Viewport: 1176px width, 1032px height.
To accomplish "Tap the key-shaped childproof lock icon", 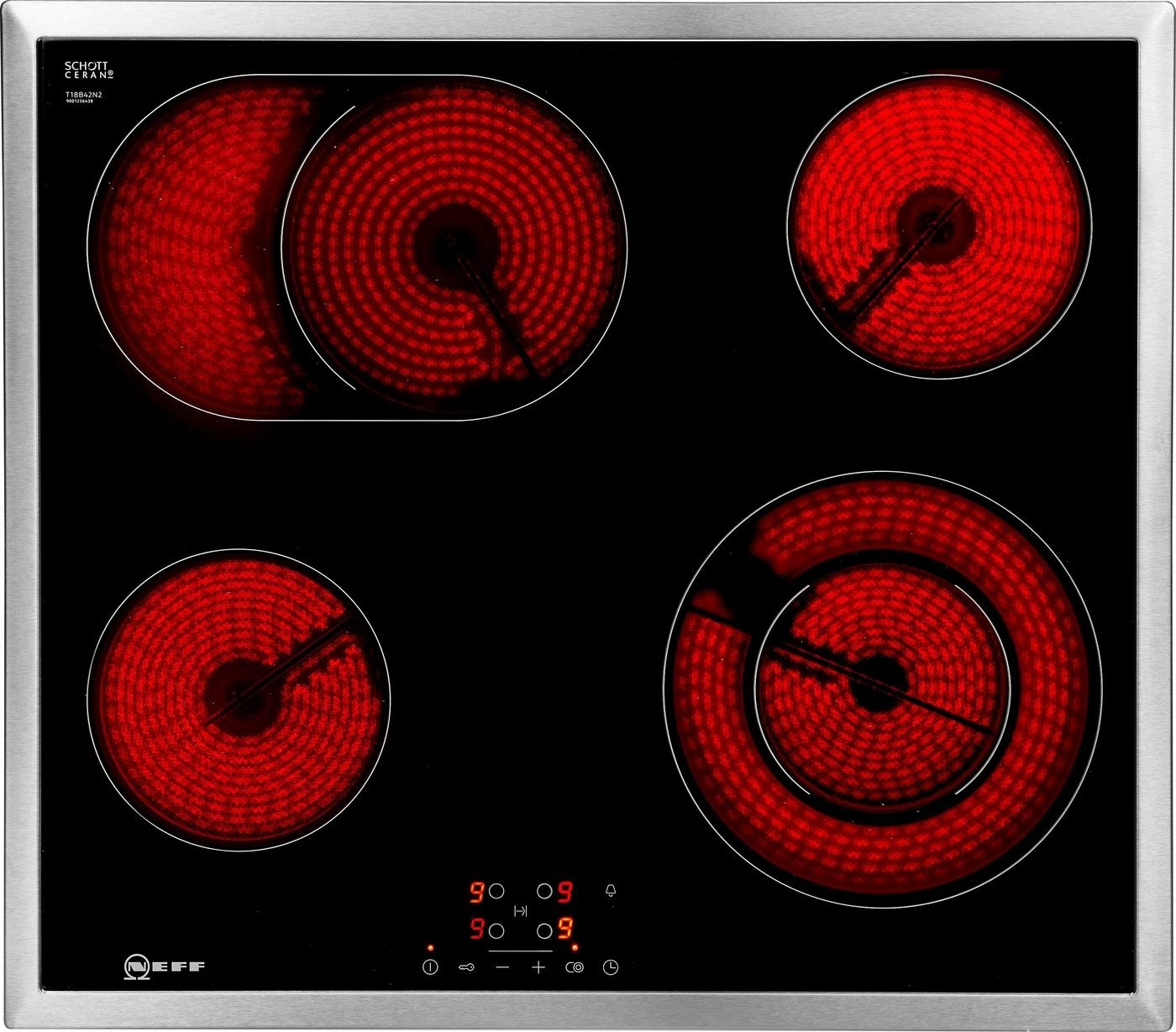I will pos(467,967).
